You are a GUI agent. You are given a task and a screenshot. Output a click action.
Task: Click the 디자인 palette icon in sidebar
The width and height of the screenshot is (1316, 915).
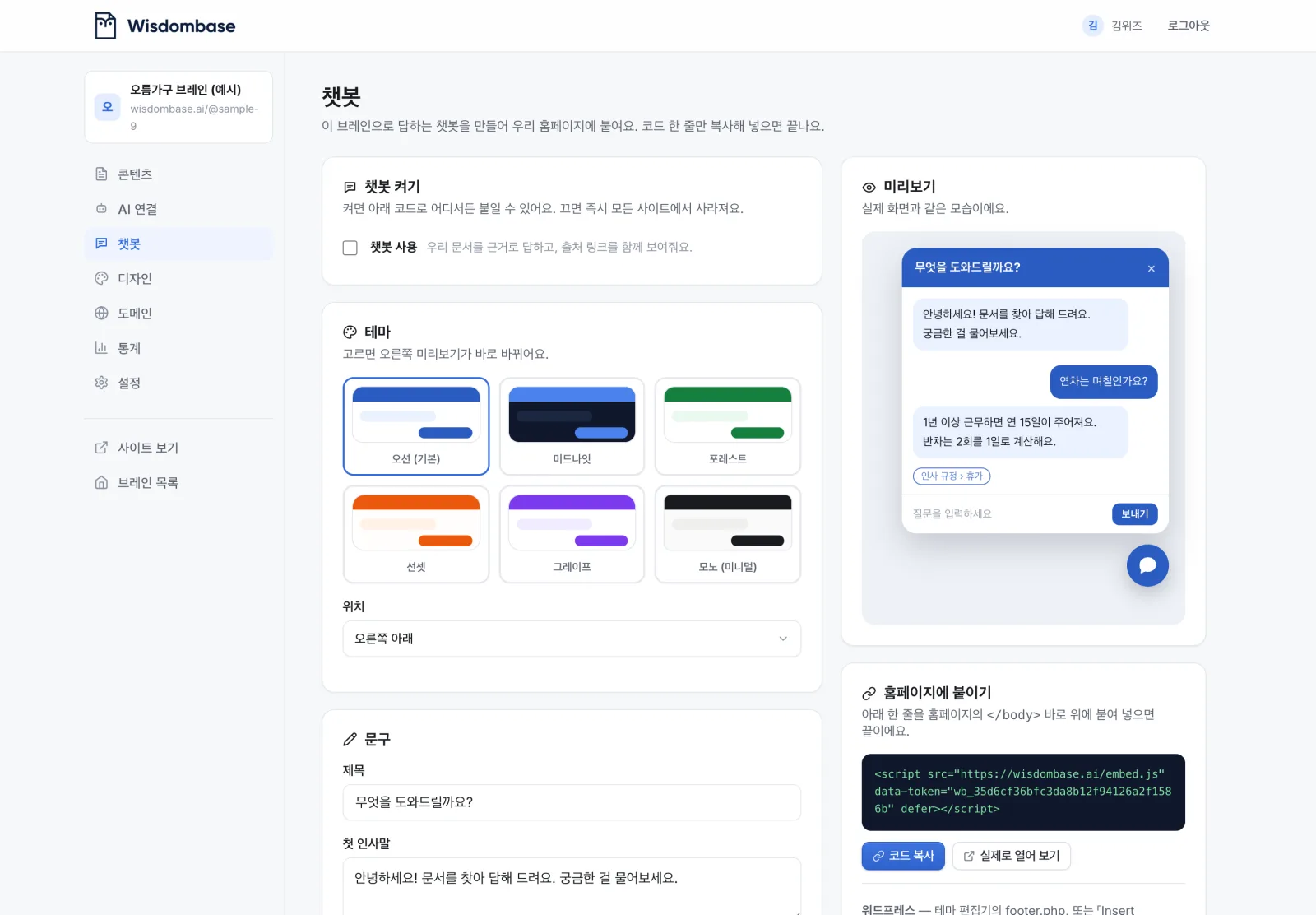click(101, 278)
